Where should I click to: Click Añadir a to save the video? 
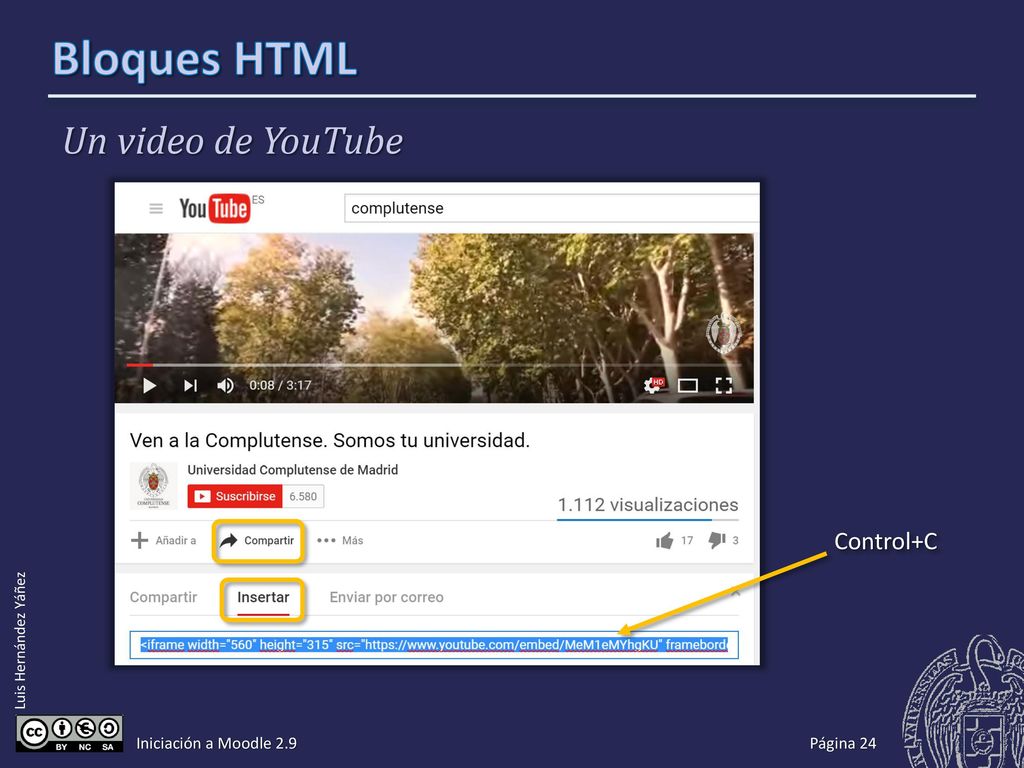click(x=164, y=540)
